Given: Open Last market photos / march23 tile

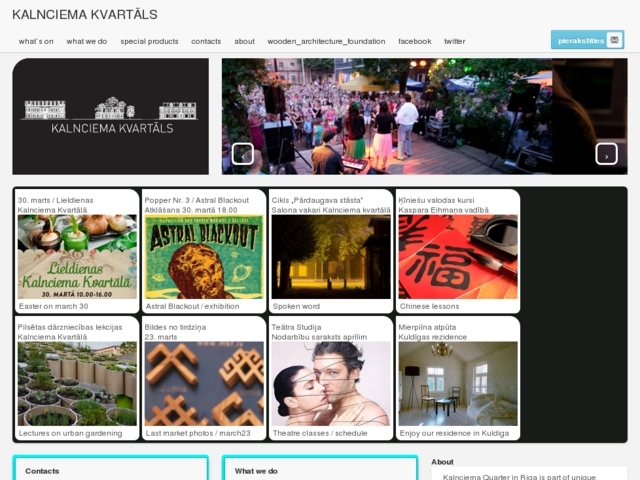Looking at the screenshot, I should [x=204, y=383].
